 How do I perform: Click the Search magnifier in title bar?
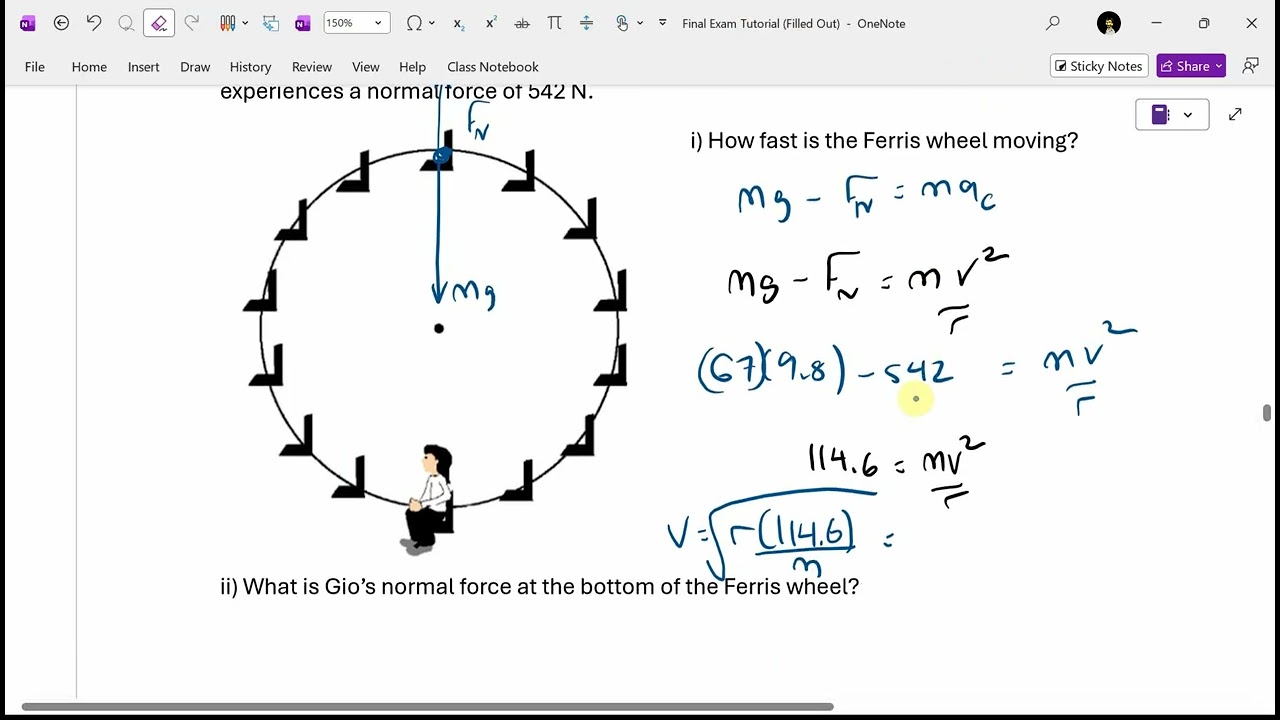point(1053,23)
